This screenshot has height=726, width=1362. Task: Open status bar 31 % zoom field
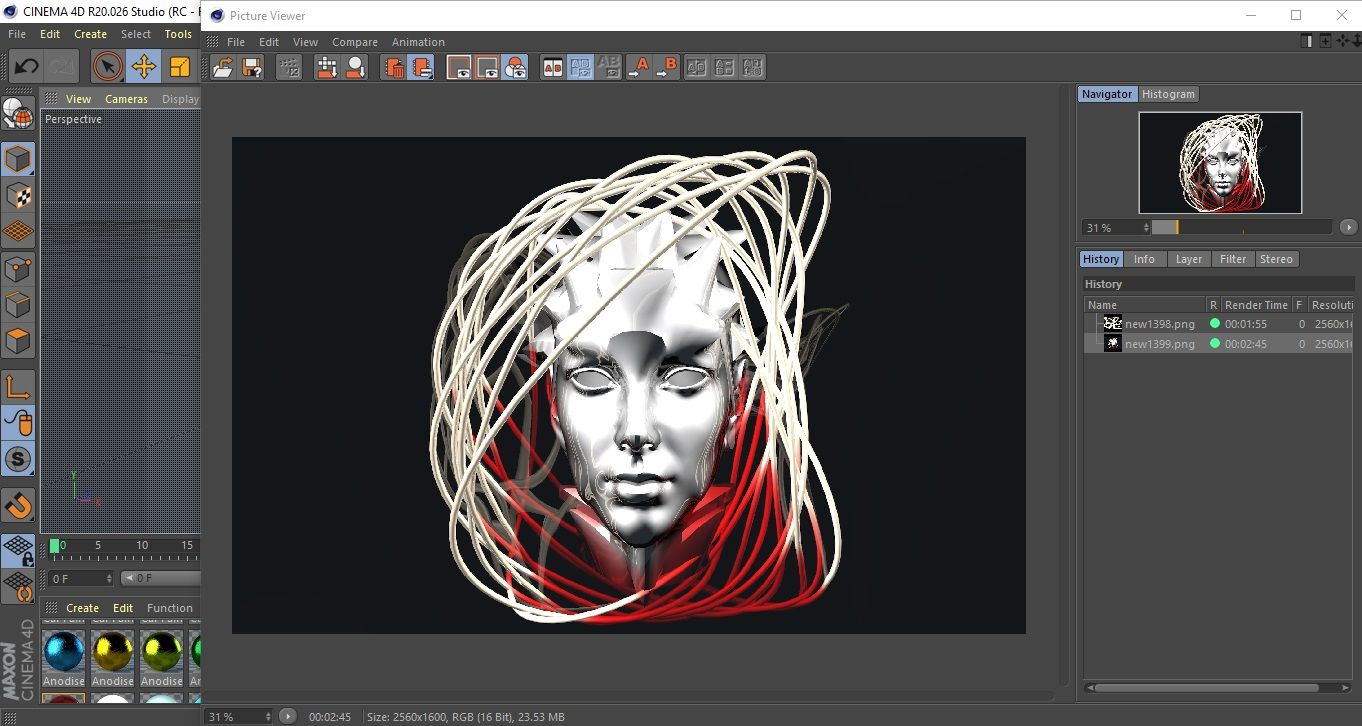click(x=239, y=717)
